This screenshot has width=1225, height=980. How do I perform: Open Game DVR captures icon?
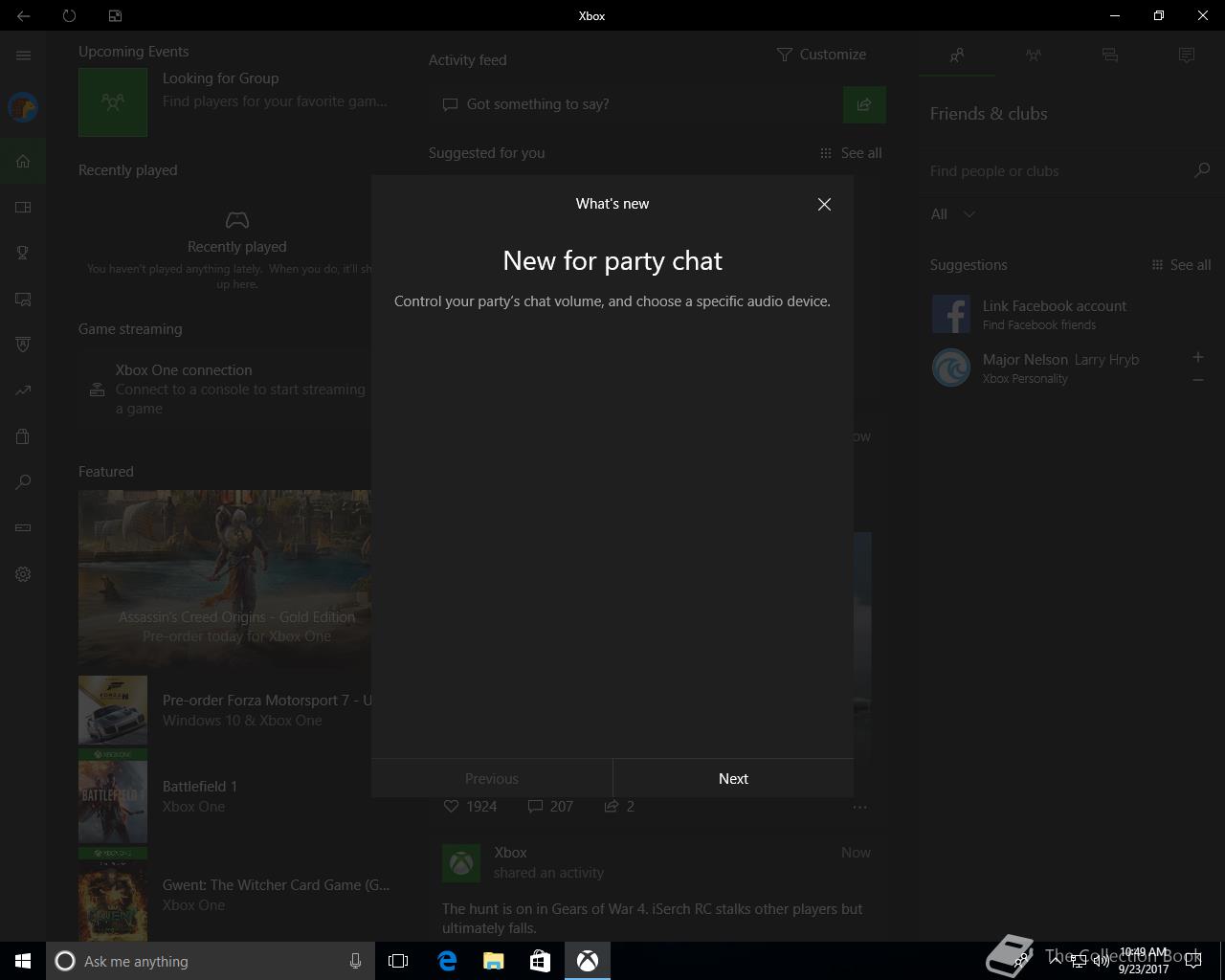click(x=23, y=299)
